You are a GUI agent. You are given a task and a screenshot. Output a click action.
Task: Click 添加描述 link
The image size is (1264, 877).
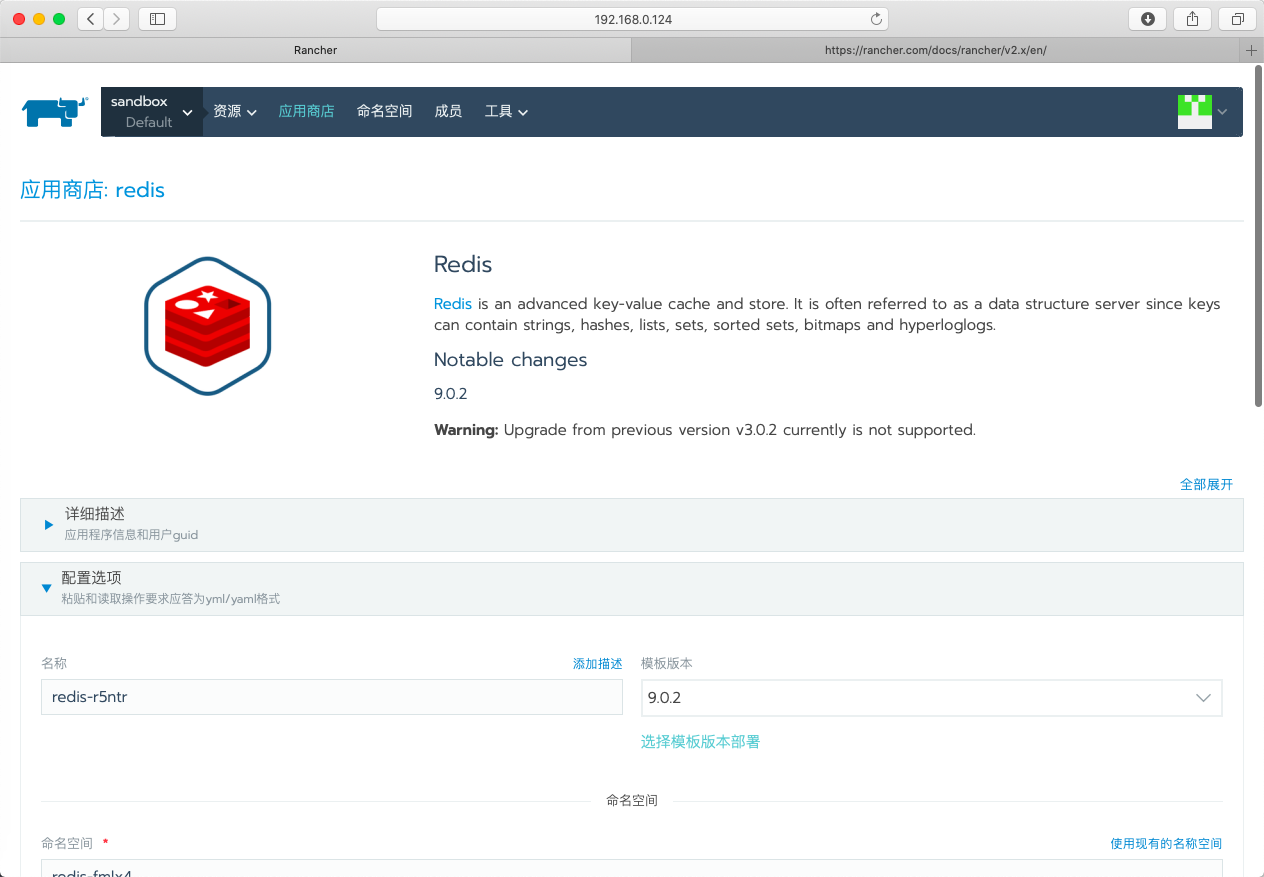point(597,664)
